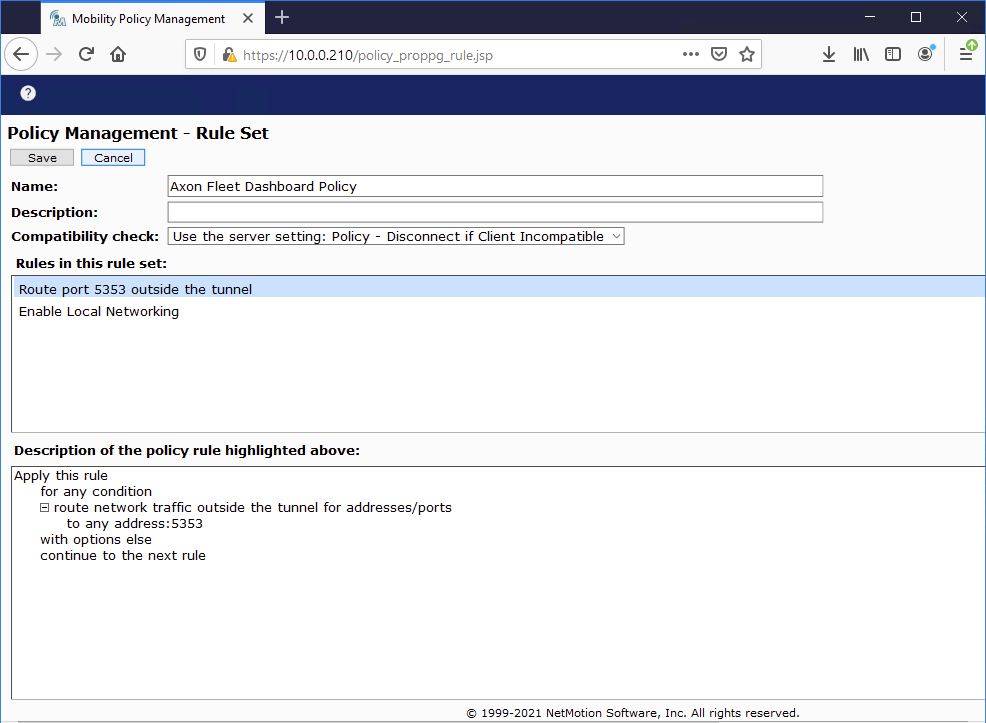This screenshot has width=986, height=723.
Task: Open the browser home page
Action: click(x=118, y=55)
